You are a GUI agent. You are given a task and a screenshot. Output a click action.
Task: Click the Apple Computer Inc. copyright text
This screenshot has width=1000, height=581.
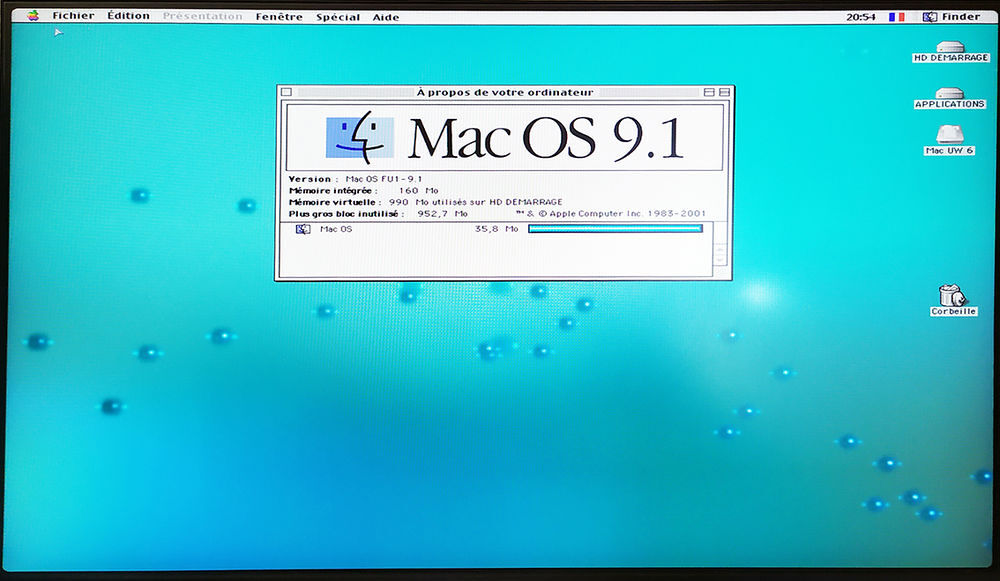[x=611, y=214]
